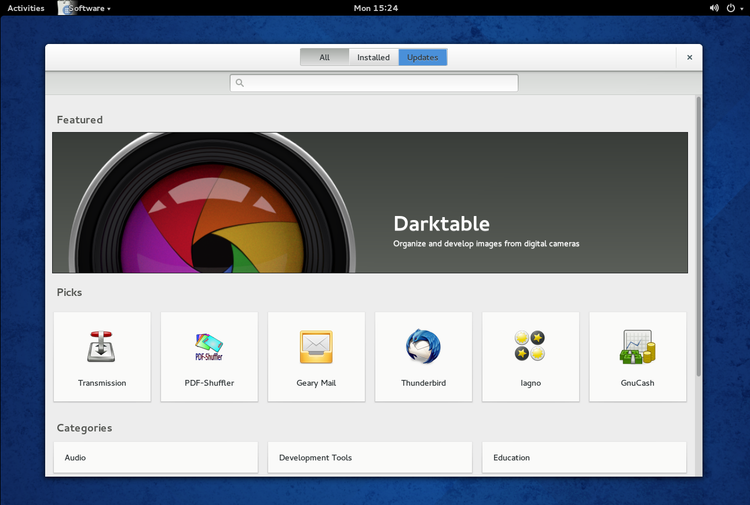Show the Updates tab
This screenshot has width=750, height=505.
click(423, 57)
